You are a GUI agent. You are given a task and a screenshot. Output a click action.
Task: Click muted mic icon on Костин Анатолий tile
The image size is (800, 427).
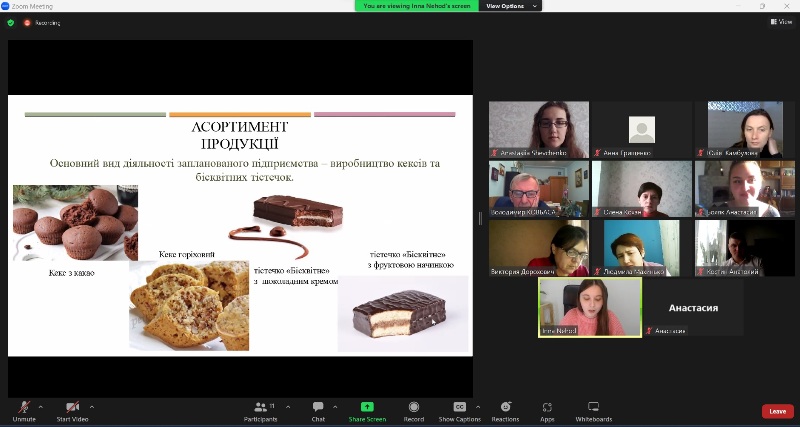(701, 272)
